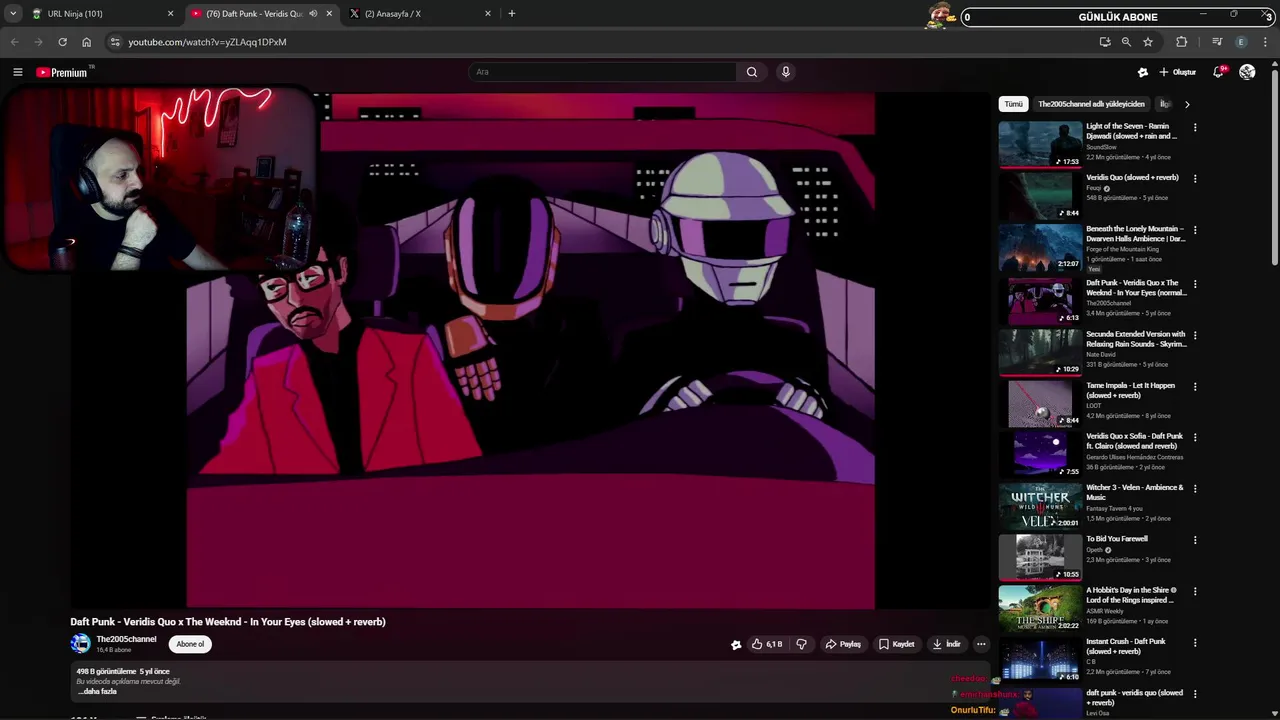Download video with the İndir button
1280x720 pixels.
946,644
